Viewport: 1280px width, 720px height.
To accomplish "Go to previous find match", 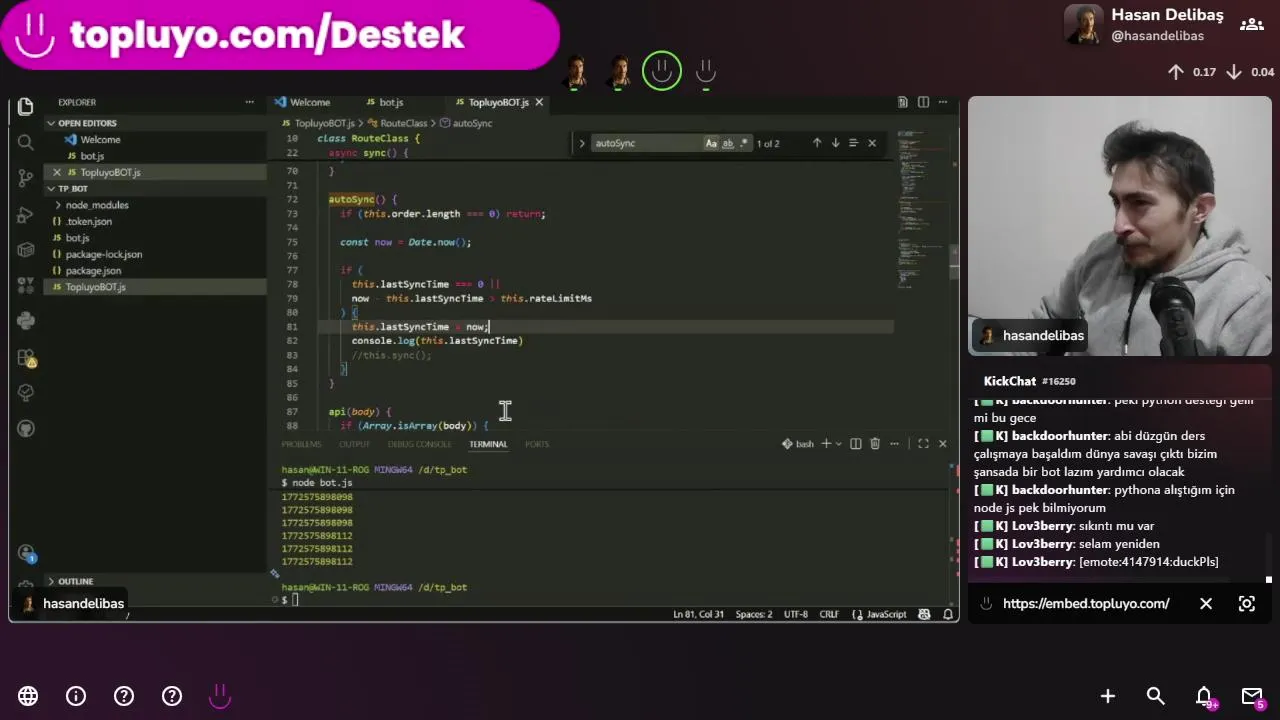I will pyautogui.click(x=817, y=143).
